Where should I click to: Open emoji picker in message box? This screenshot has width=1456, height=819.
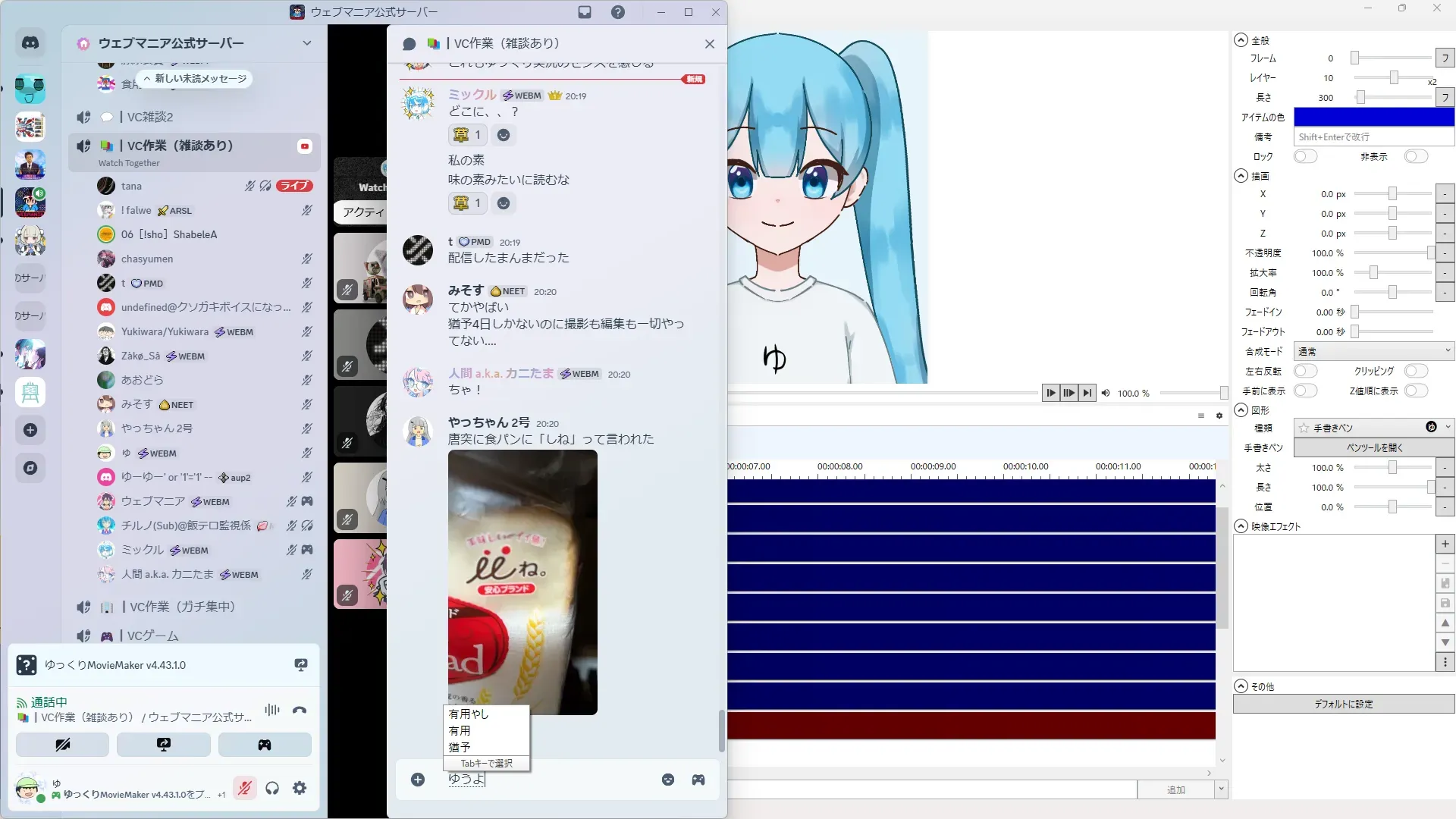click(668, 780)
